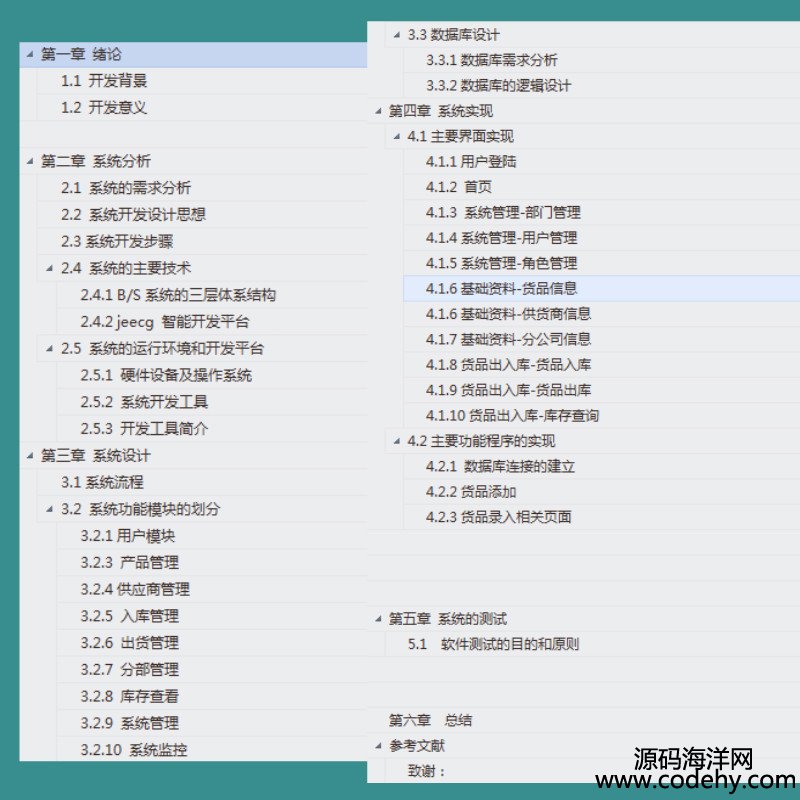Open 3.2.9 系统管理
The width and height of the screenshot is (800, 800).
click(x=130, y=723)
